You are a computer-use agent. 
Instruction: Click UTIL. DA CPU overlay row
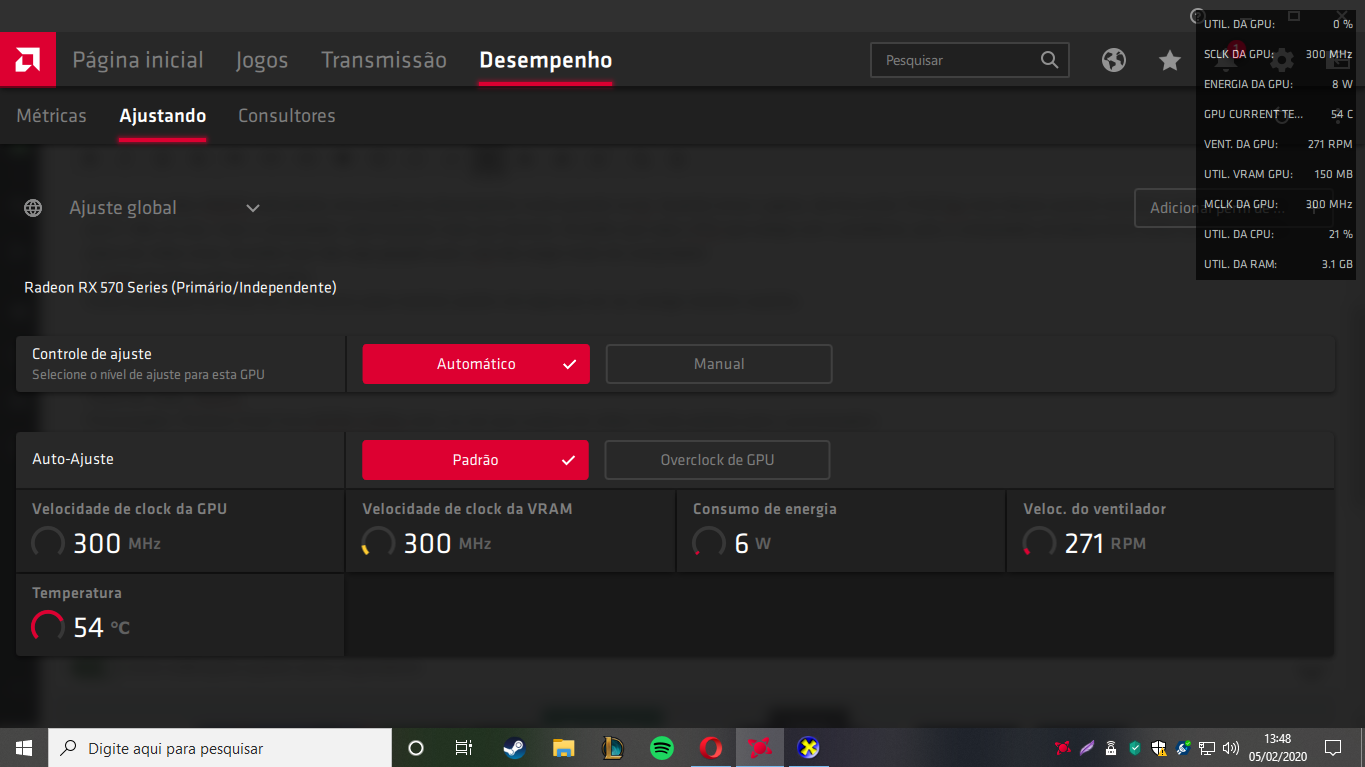coord(1278,234)
